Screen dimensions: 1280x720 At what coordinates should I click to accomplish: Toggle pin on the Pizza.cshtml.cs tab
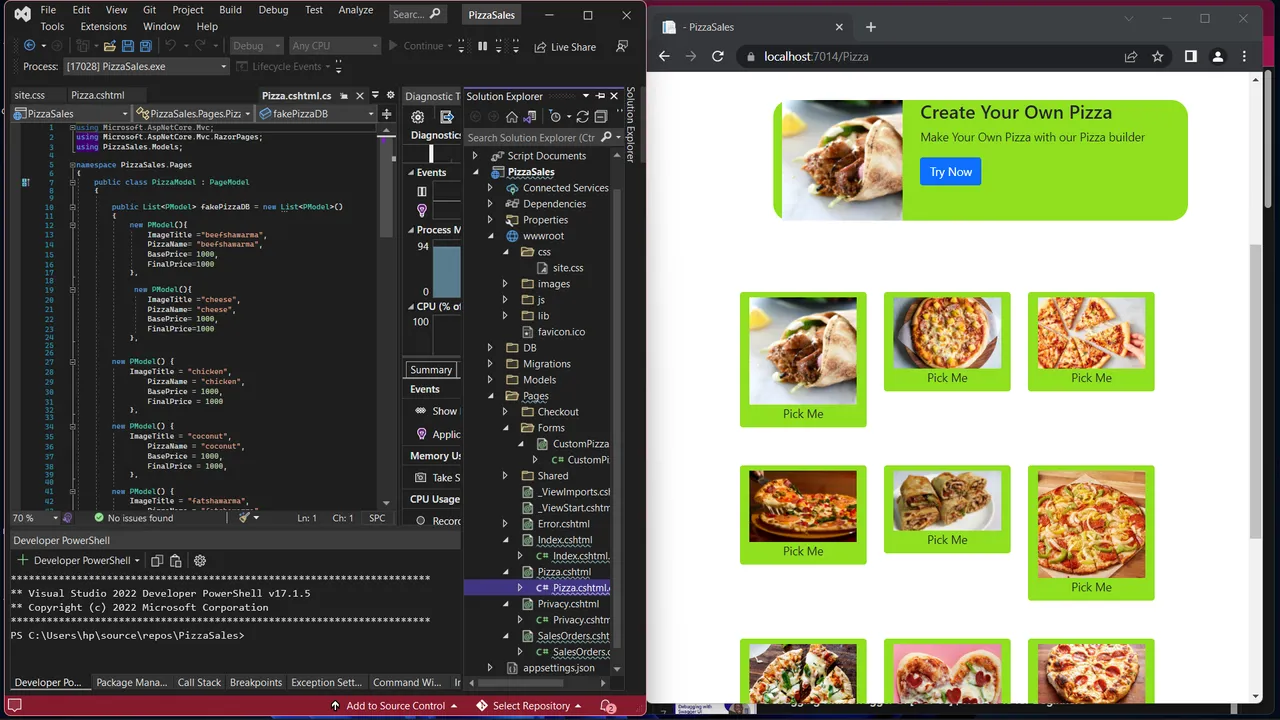click(342, 96)
